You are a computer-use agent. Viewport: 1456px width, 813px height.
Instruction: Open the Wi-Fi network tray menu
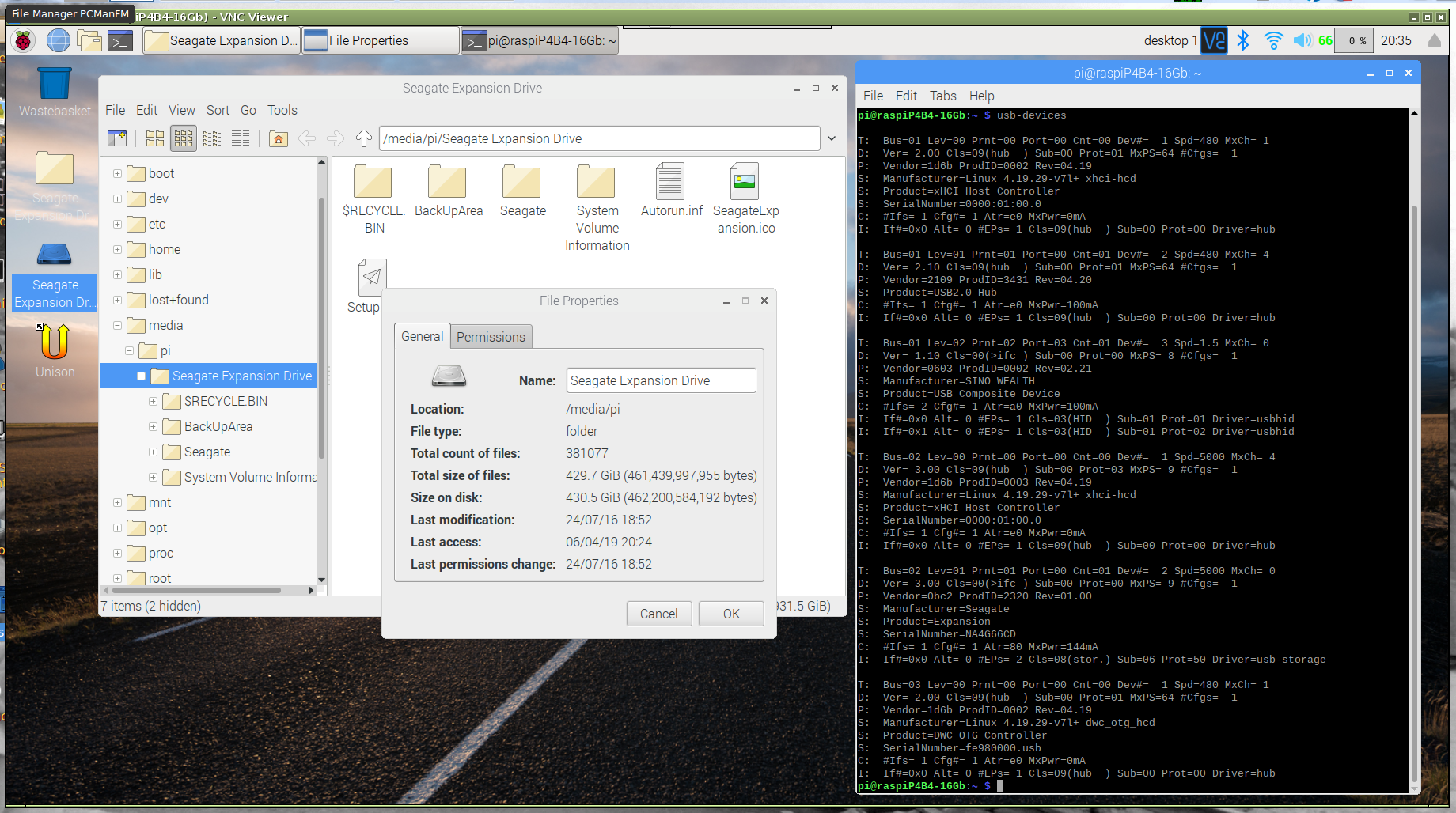1273,40
